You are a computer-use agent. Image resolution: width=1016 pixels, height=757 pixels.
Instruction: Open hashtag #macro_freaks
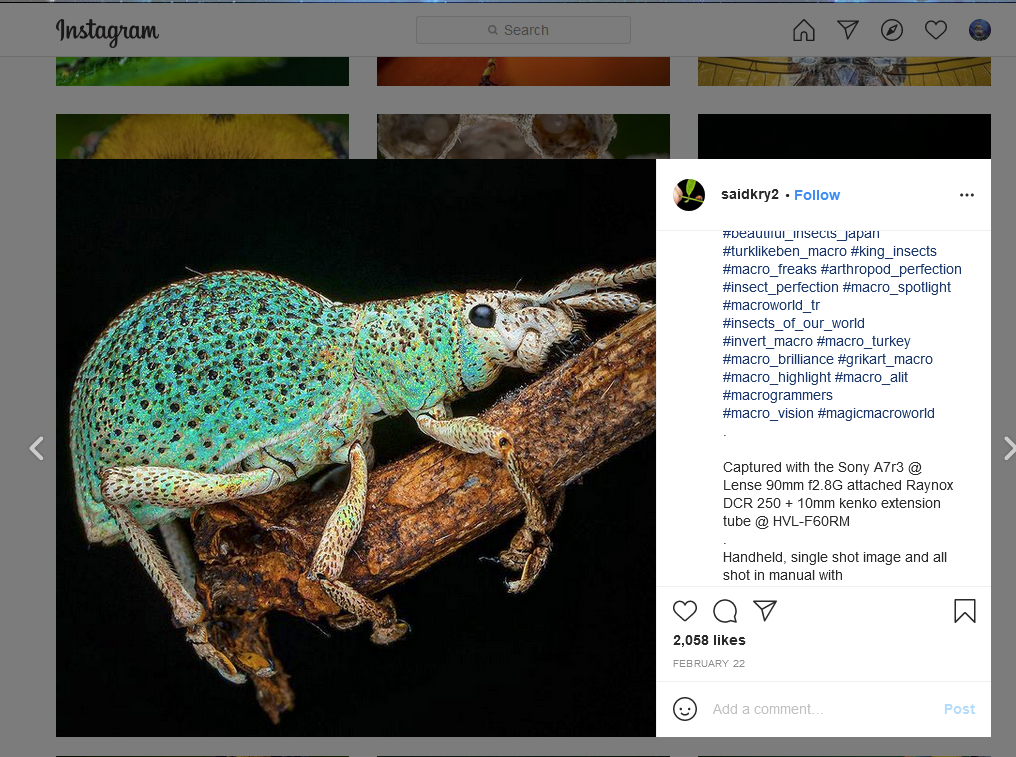click(x=770, y=270)
